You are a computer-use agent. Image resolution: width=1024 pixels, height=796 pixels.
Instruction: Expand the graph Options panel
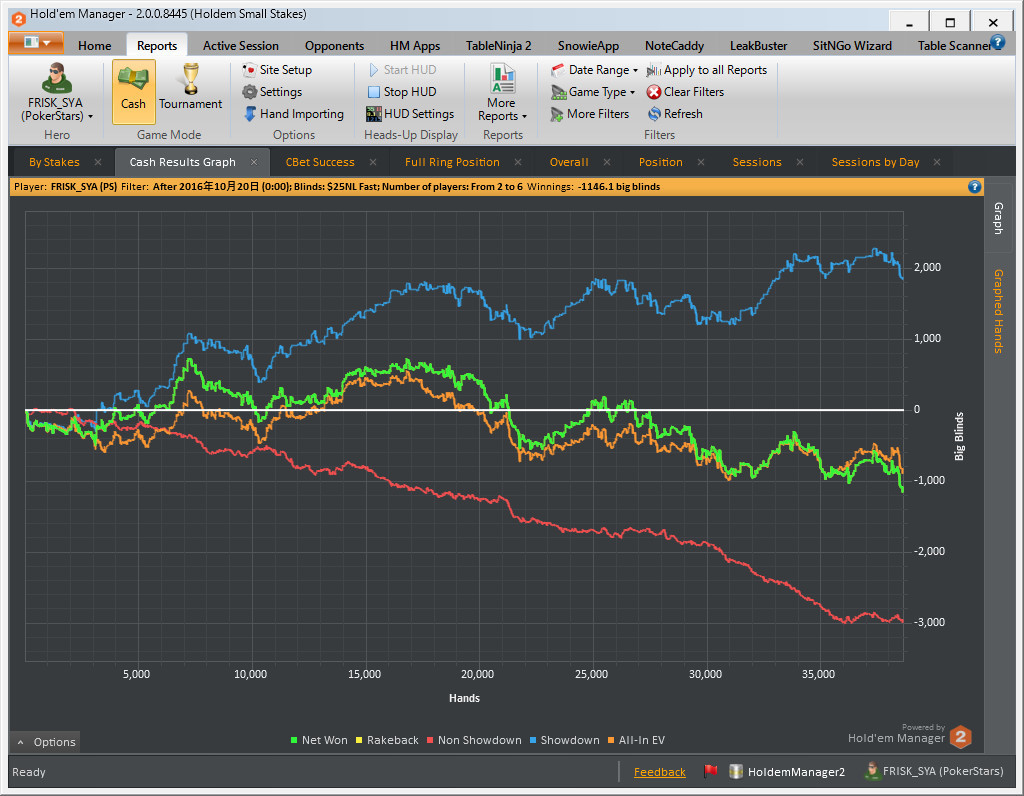coord(46,742)
